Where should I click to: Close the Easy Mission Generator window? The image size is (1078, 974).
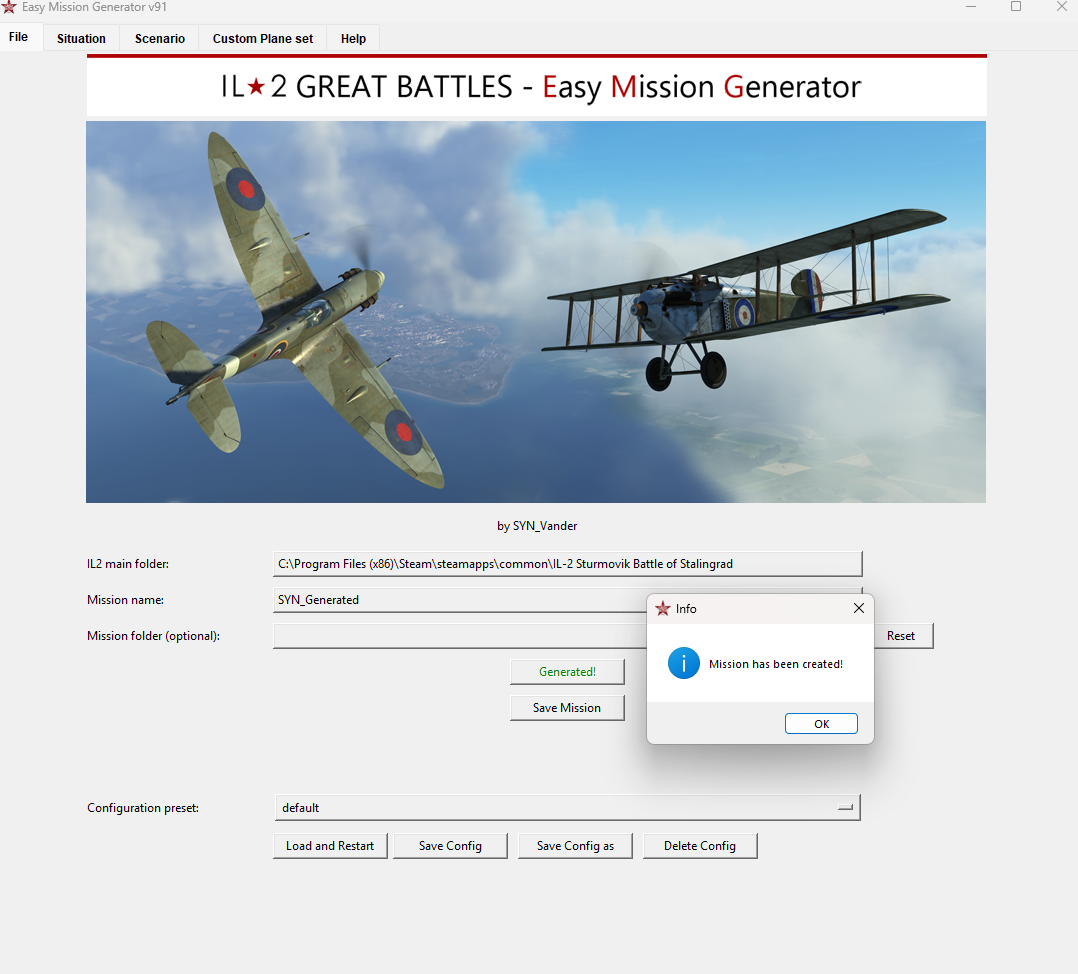click(1062, 7)
